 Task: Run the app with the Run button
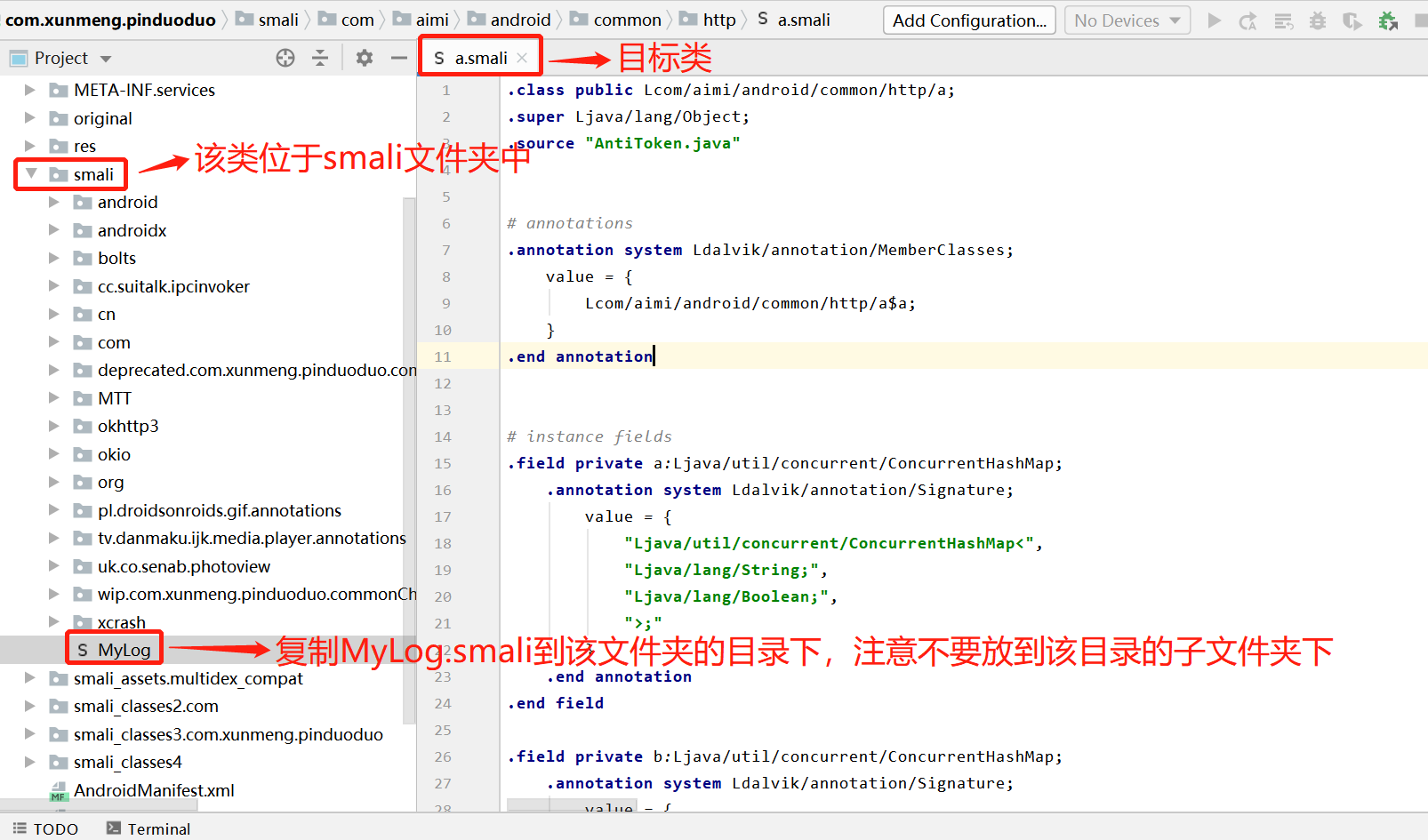[x=1213, y=20]
